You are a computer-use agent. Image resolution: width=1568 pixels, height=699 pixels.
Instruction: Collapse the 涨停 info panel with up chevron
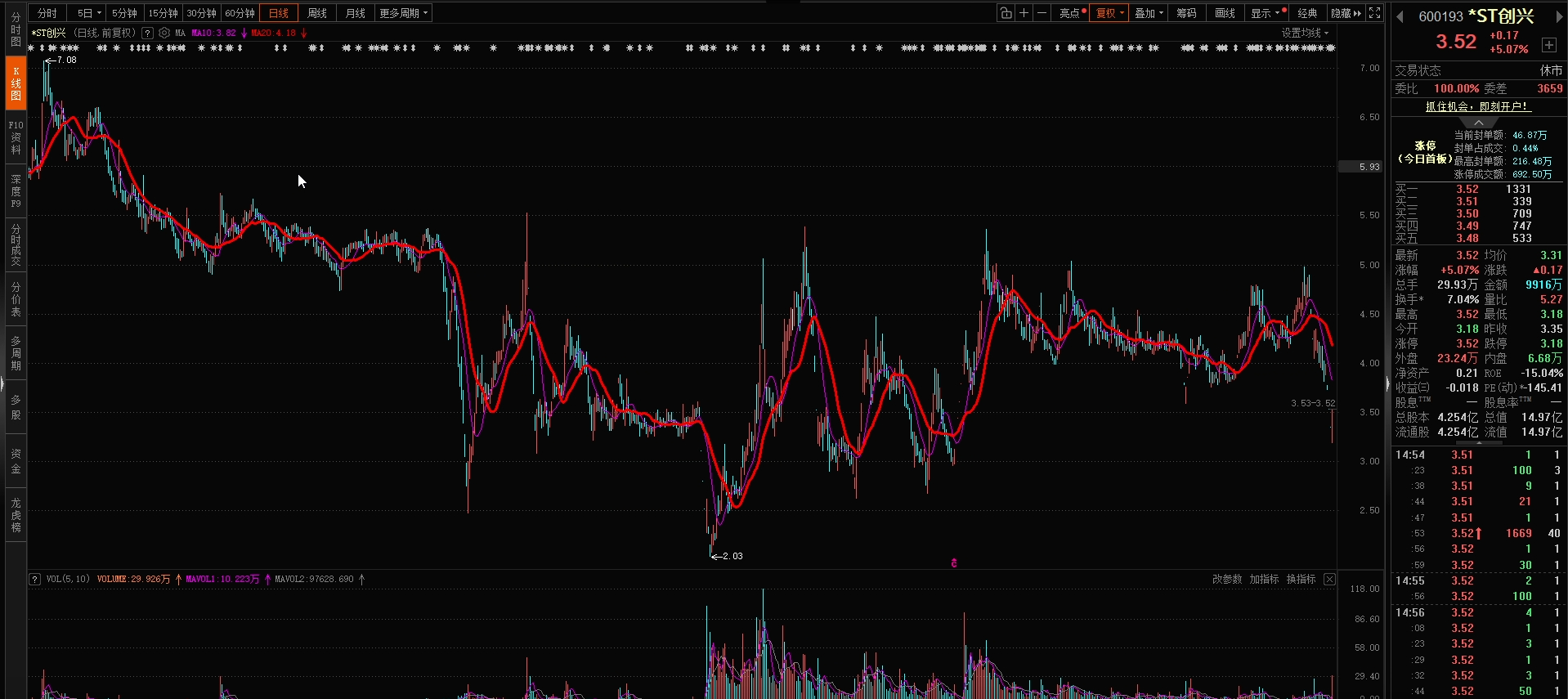pyautogui.click(x=1479, y=123)
